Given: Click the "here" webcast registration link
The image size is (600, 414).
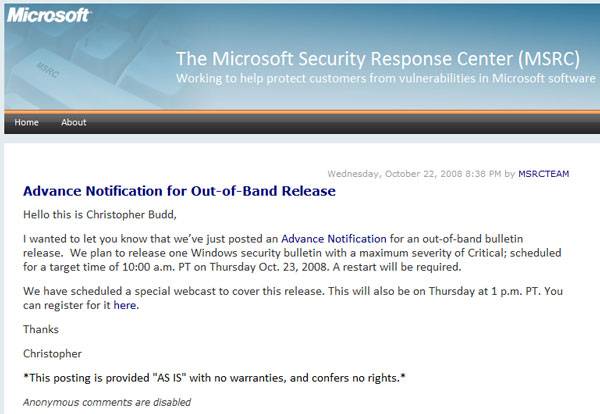Looking at the screenshot, I should 124,305.
